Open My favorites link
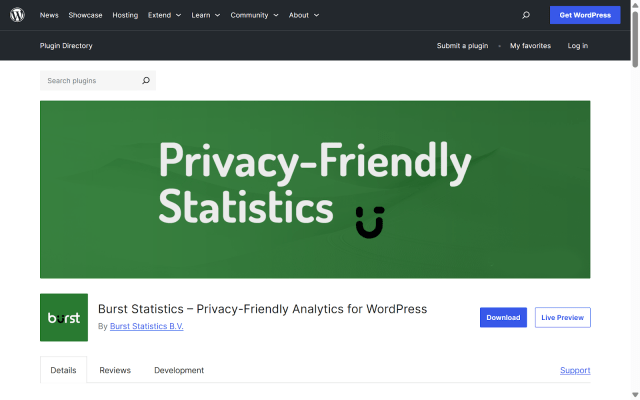 pos(530,46)
